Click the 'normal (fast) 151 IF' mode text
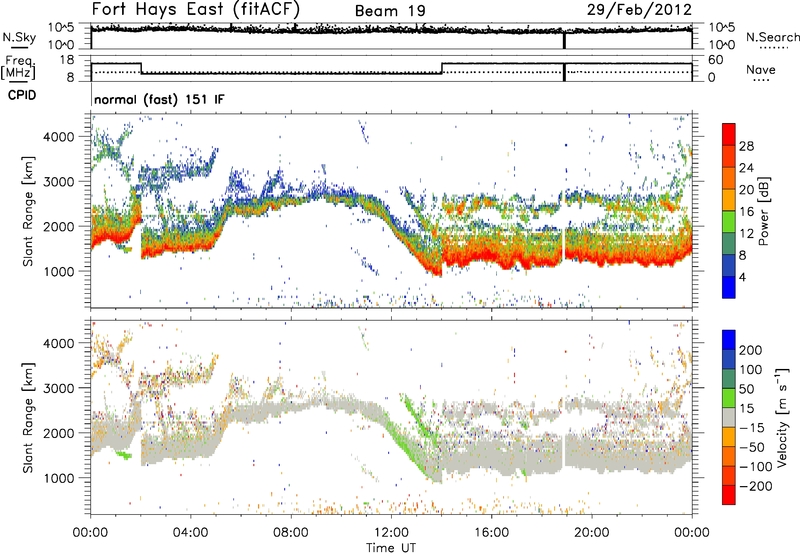This screenshot has height=554, width=800. click(x=159, y=99)
